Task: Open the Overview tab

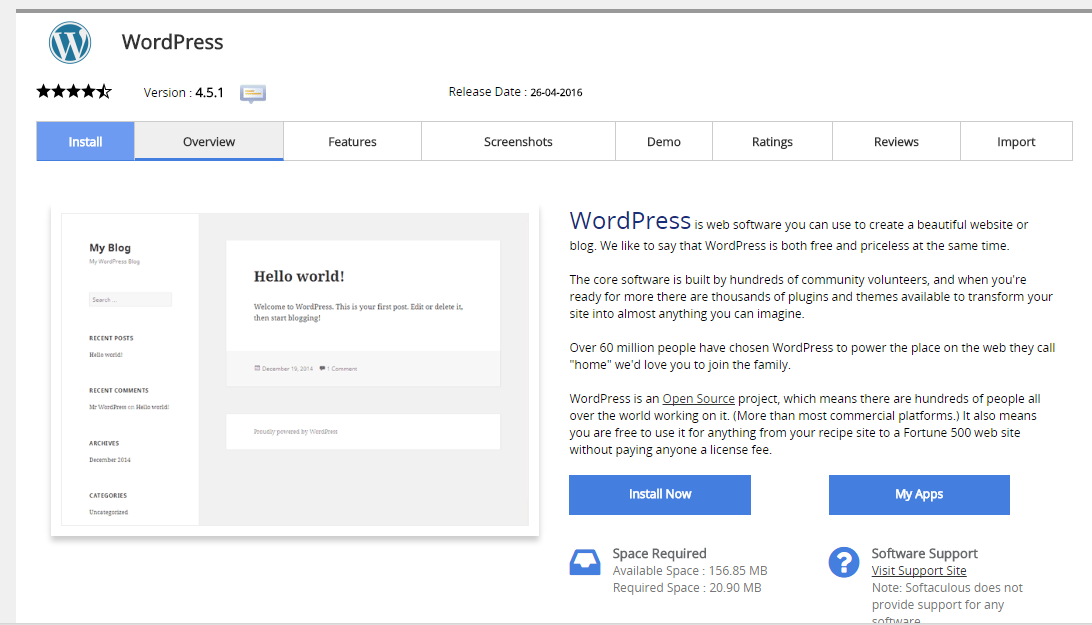Action: (209, 141)
